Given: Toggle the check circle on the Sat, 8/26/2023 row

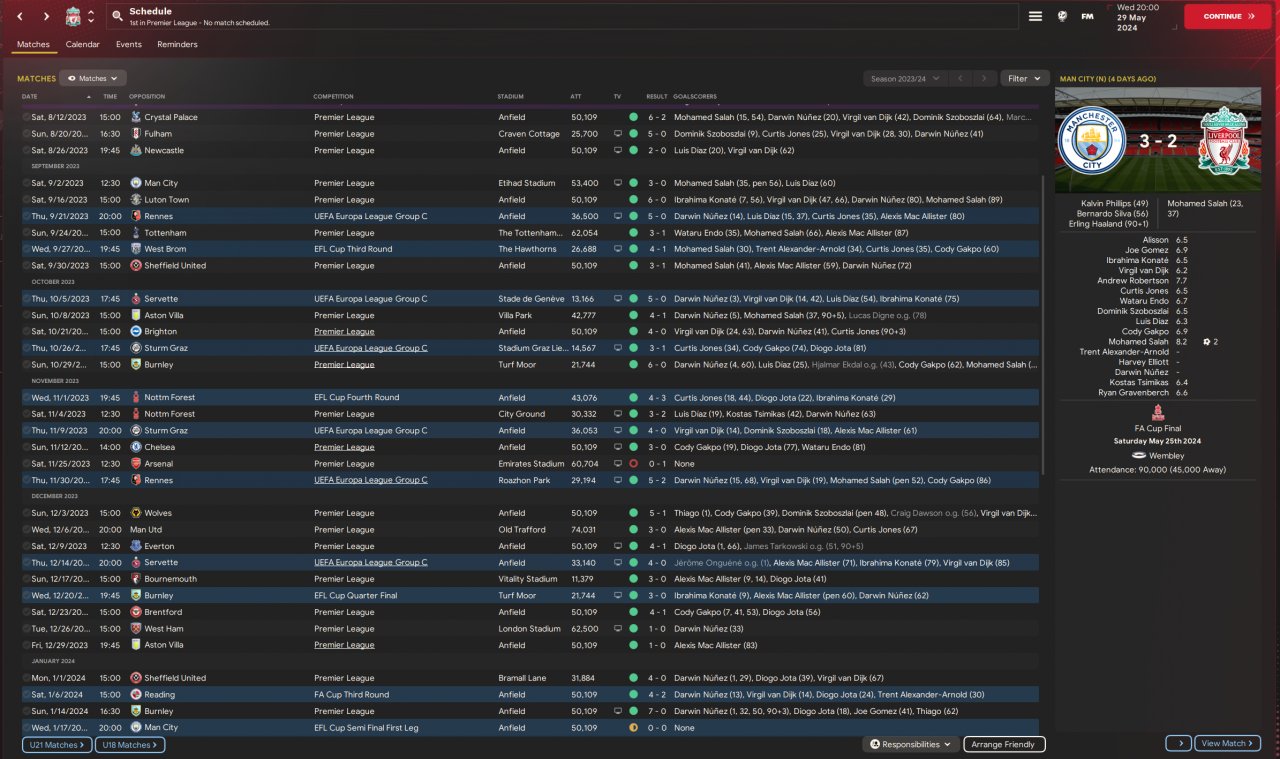Looking at the screenshot, I should (27, 150).
